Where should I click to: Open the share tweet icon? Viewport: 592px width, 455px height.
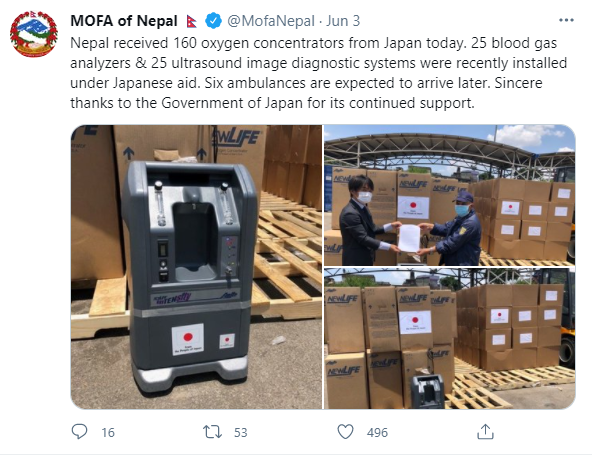tap(485, 432)
